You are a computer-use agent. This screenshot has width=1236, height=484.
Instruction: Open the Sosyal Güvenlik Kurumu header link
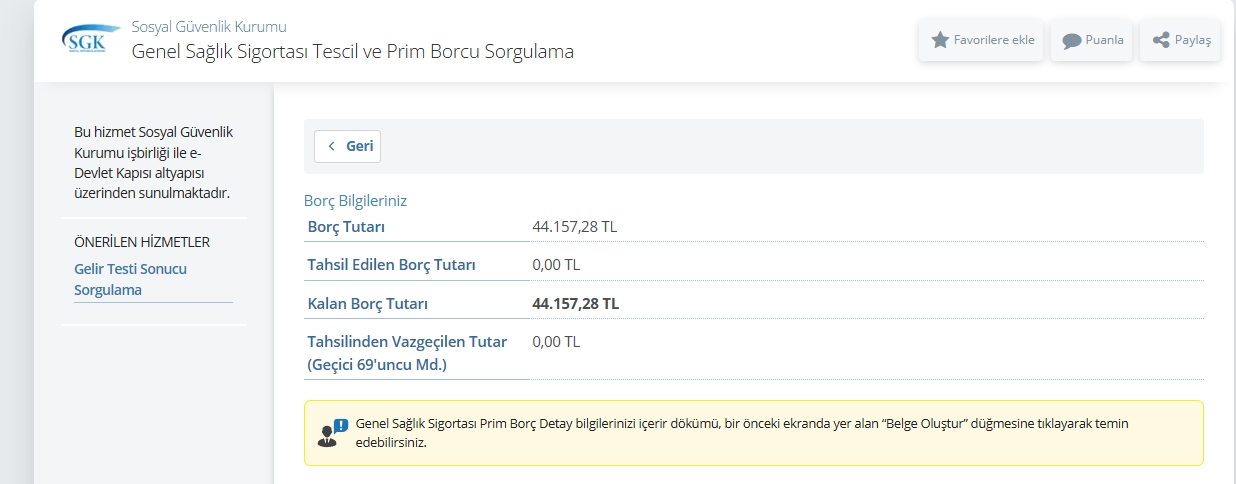(x=209, y=26)
